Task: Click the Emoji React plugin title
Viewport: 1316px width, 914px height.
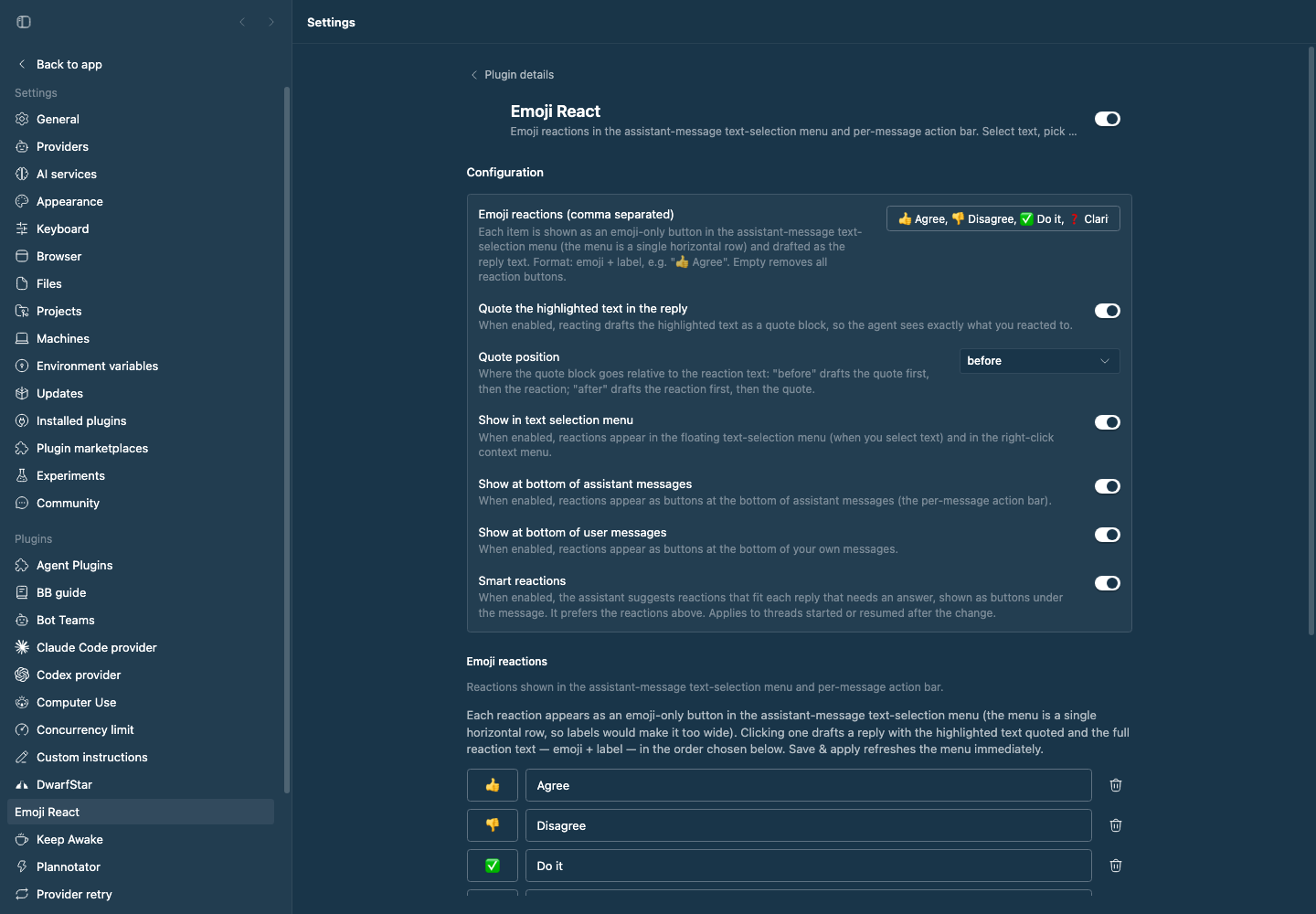Action: 556,112
